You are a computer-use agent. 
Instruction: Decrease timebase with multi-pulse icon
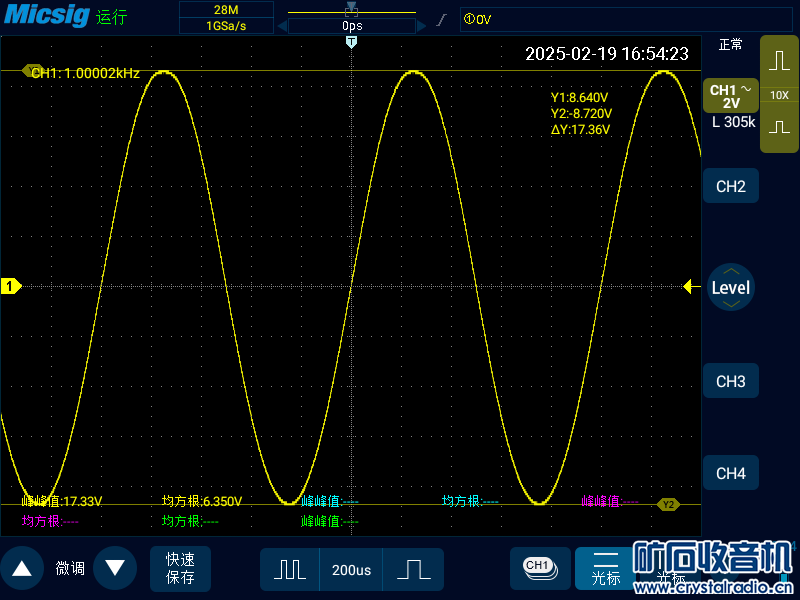click(x=290, y=569)
